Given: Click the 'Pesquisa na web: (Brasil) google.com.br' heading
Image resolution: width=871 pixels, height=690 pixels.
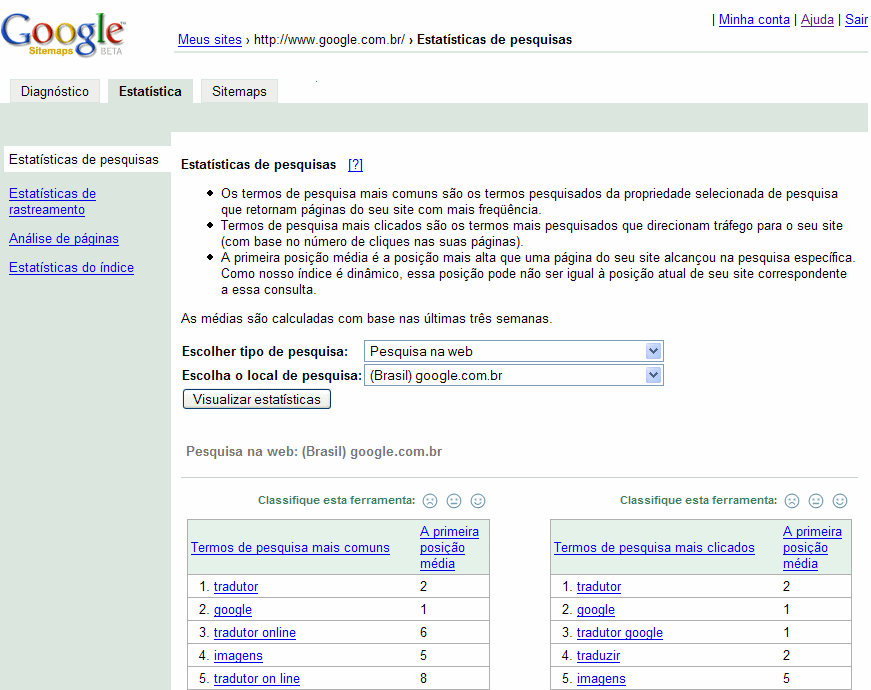Looking at the screenshot, I should click(314, 451).
